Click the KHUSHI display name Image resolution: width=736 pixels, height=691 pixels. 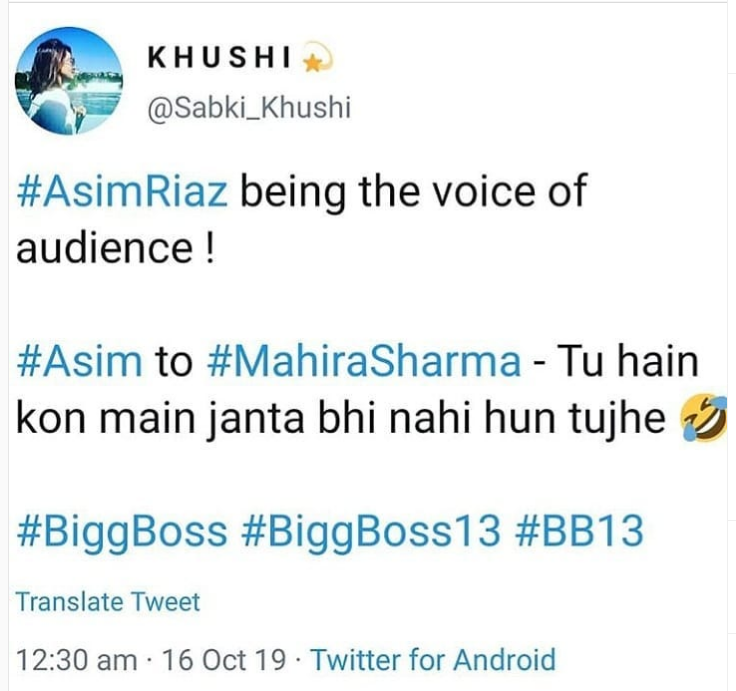(x=219, y=58)
